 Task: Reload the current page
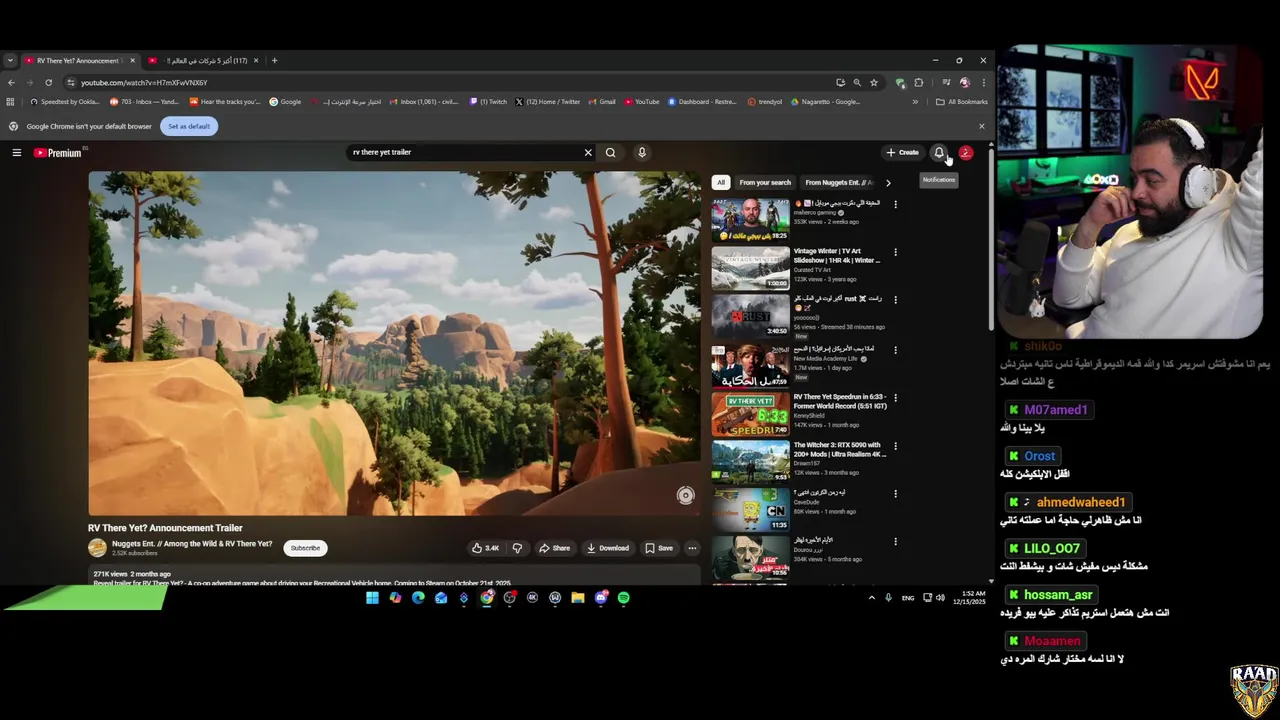48,83
